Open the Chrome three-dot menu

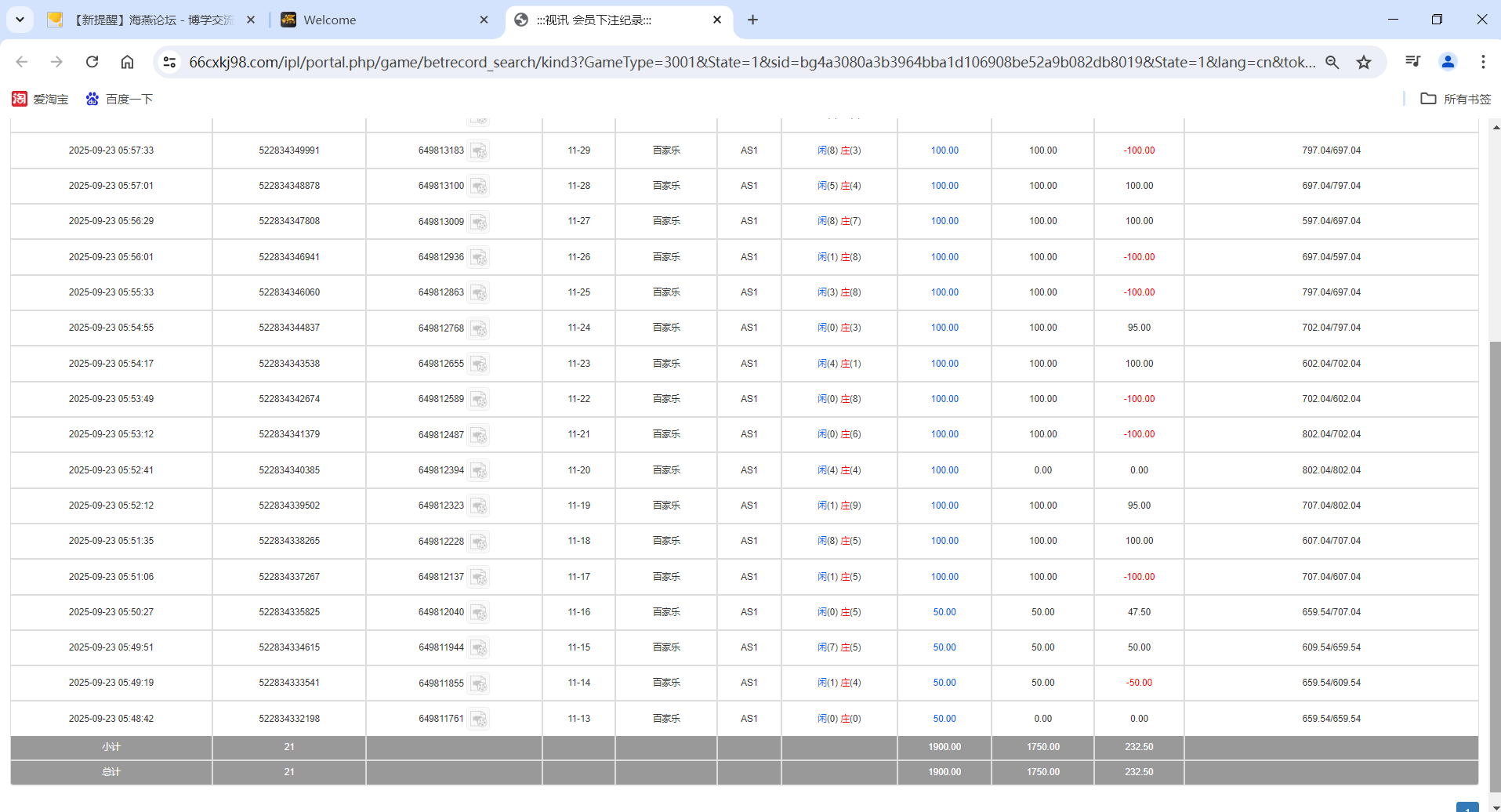[x=1483, y=62]
